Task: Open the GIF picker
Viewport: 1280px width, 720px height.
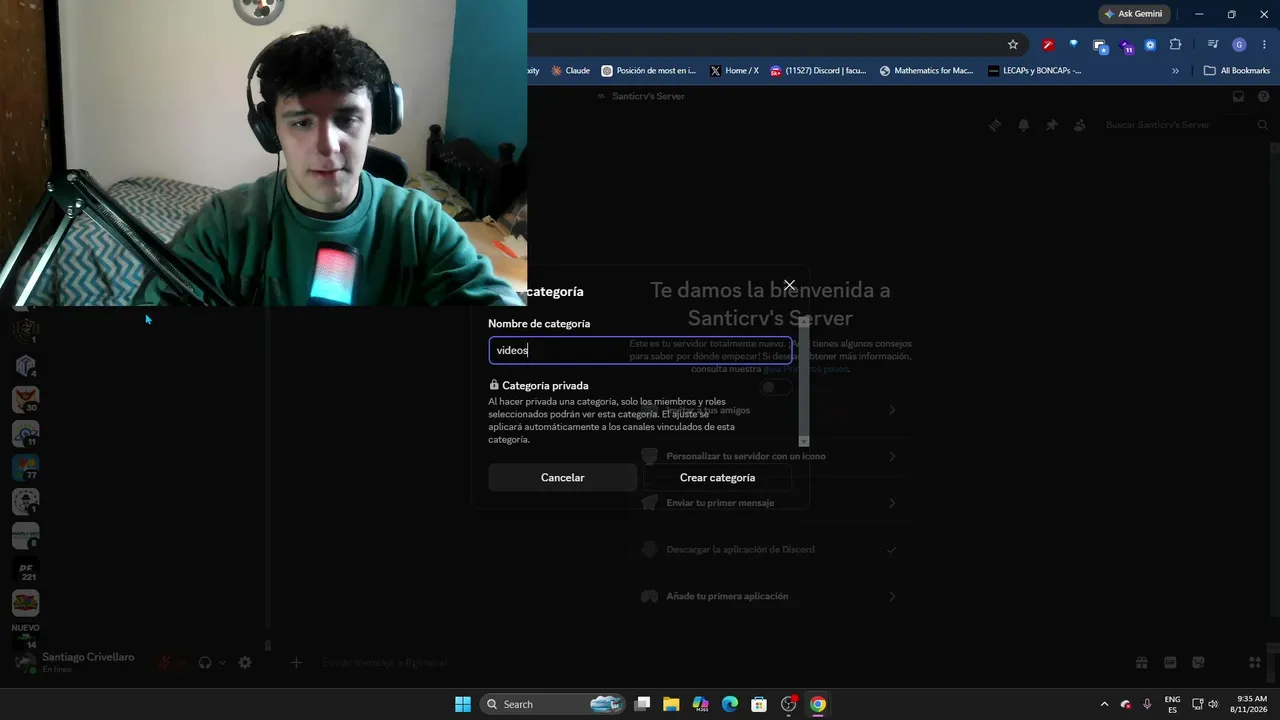Action: point(1170,662)
